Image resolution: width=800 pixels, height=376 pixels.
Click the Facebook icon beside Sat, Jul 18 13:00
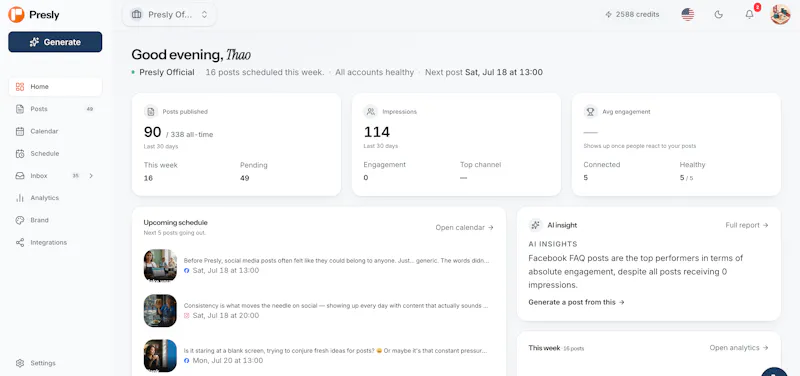[187, 270]
